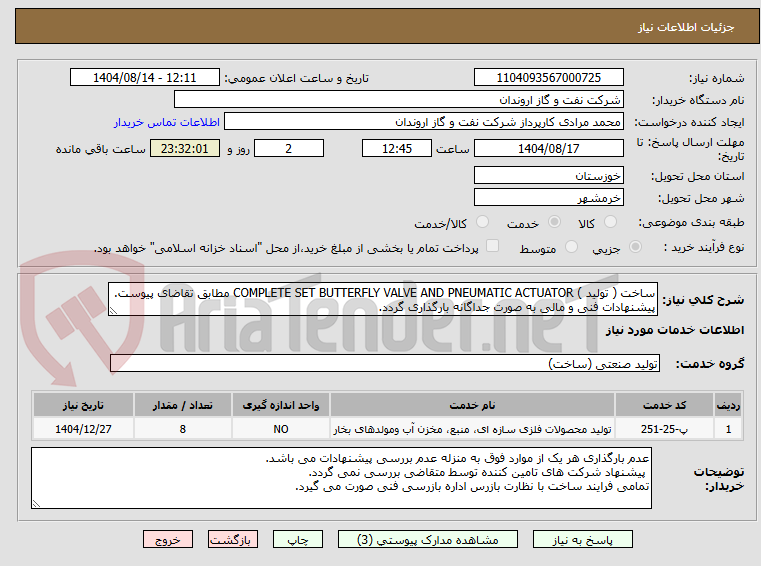Click the response deadline date 1404/08/17
The width and height of the screenshot is (761, 566).
pos(548,148)
